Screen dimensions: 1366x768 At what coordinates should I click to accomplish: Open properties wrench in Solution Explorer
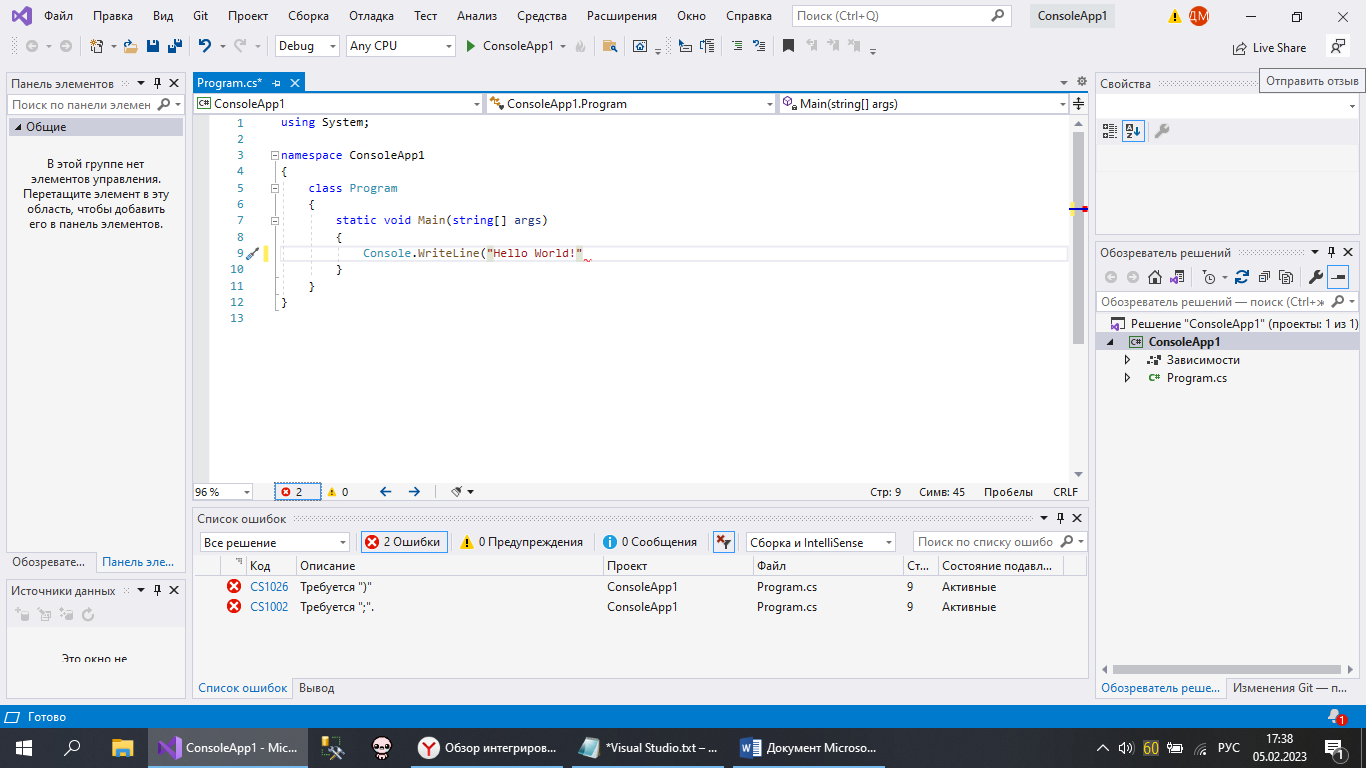click(1316, 277)
